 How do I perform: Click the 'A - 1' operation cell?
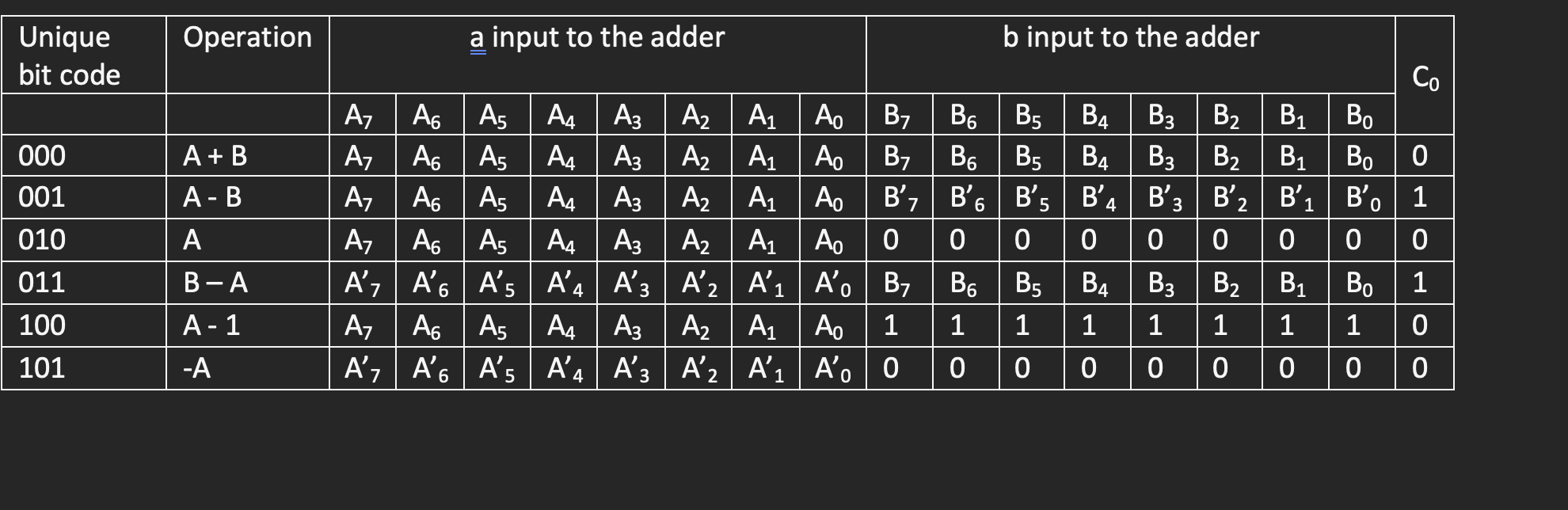[x=248, y=325]
